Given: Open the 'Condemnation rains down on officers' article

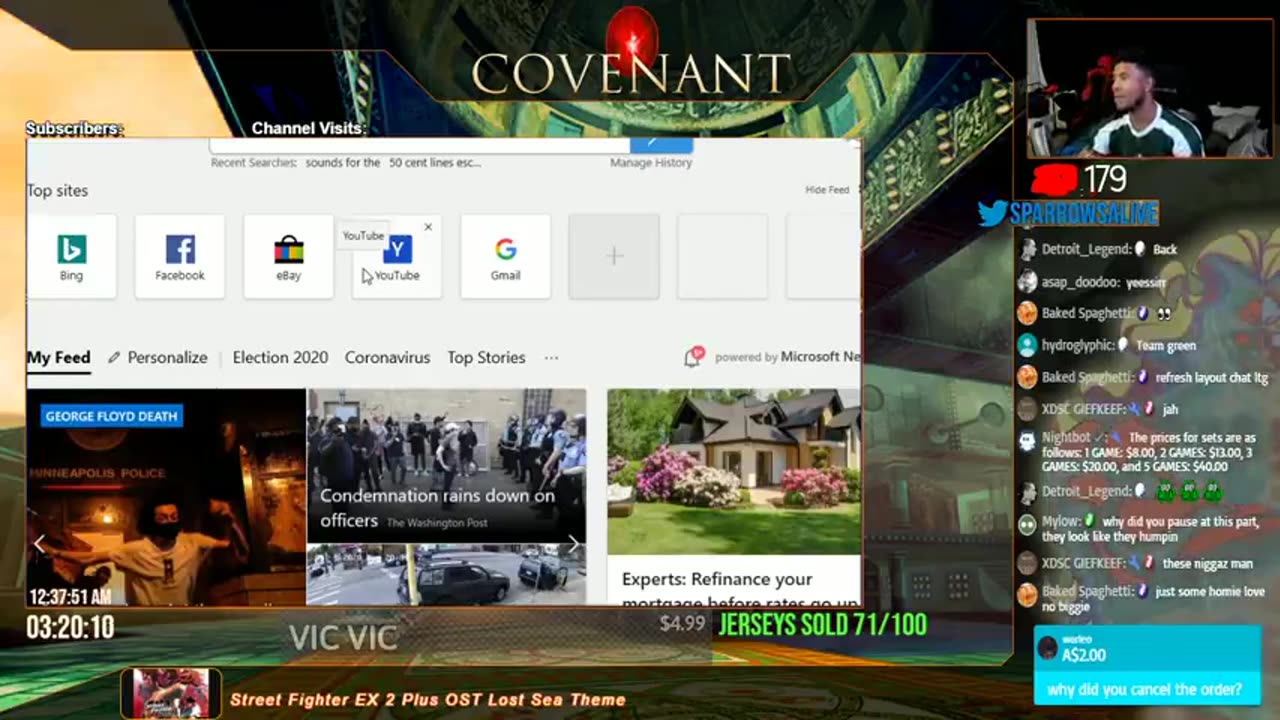Looking at the screenshot, I should point(446,466).
